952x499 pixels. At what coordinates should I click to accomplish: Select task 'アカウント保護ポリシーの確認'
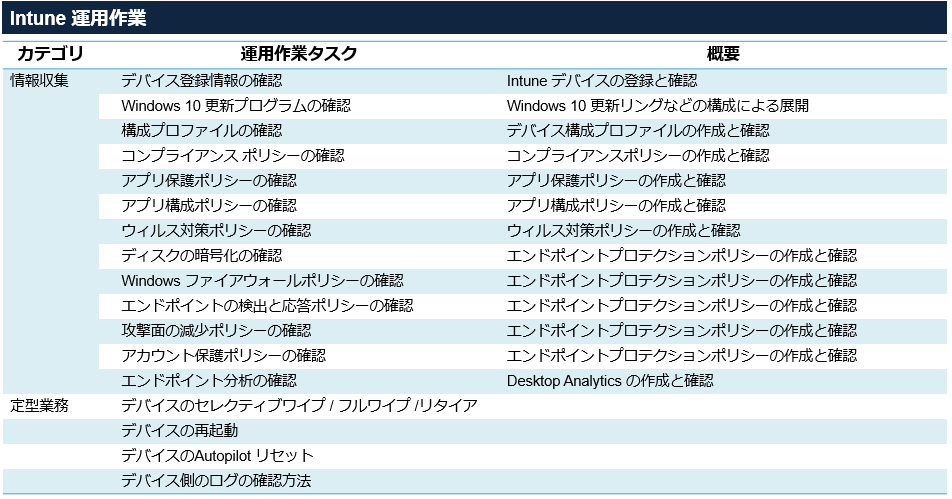(223, 355)
